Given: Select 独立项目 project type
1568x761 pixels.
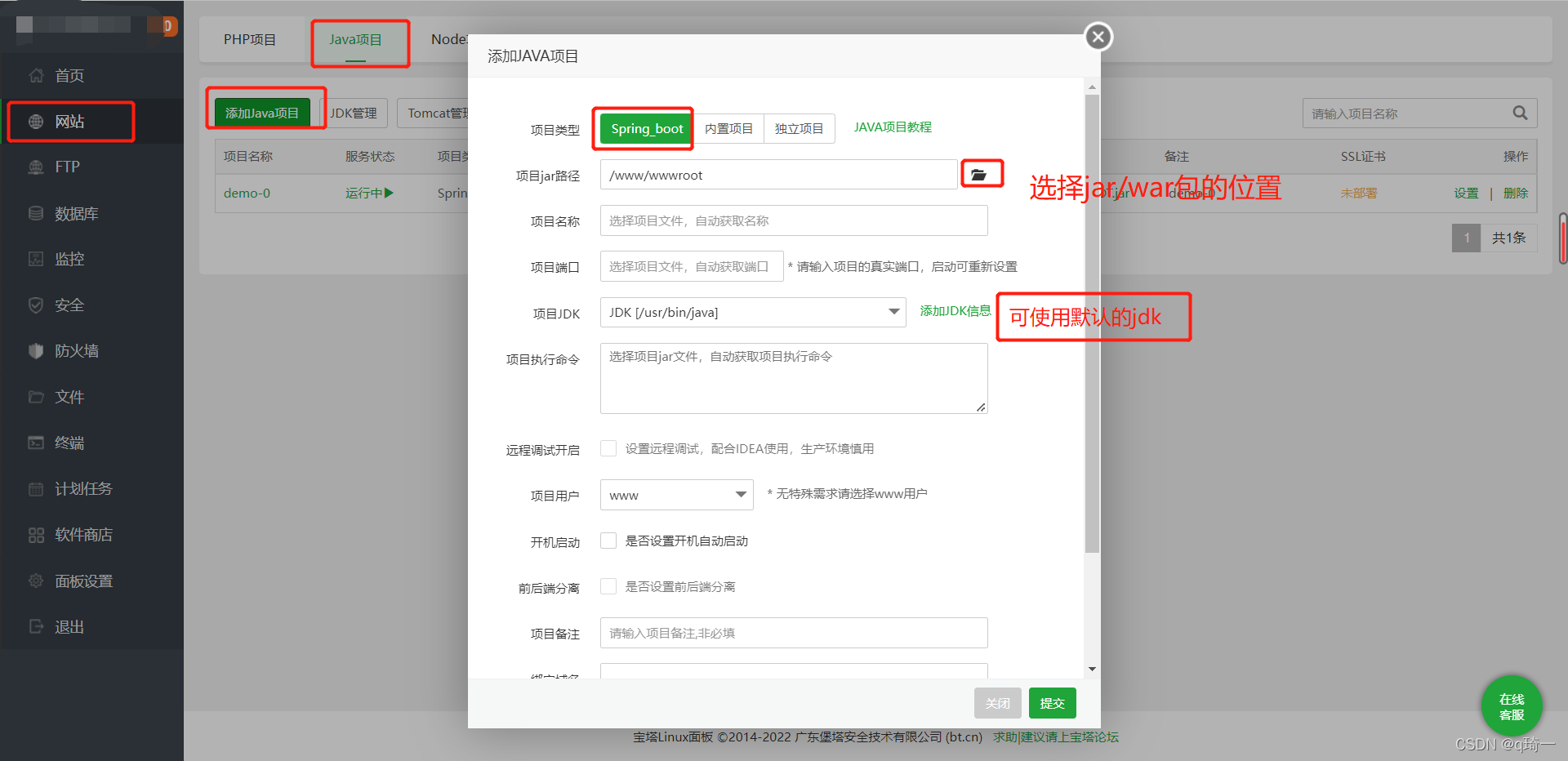Looking at the screenshot, I should pyautogui.click(x=799, y=129).
